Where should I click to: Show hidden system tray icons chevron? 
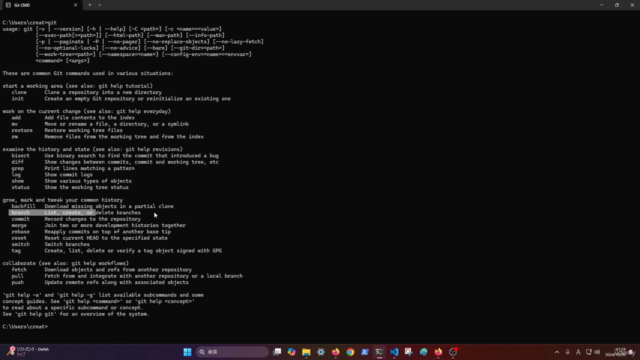[x=557, y=352]
